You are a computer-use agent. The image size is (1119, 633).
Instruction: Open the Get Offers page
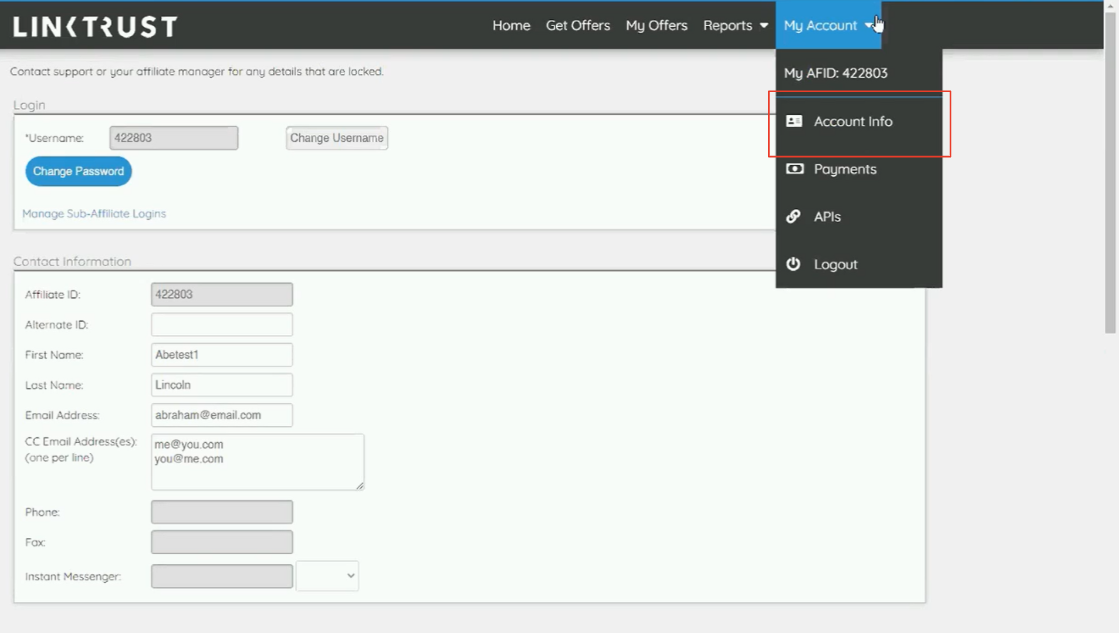(577, 25)
